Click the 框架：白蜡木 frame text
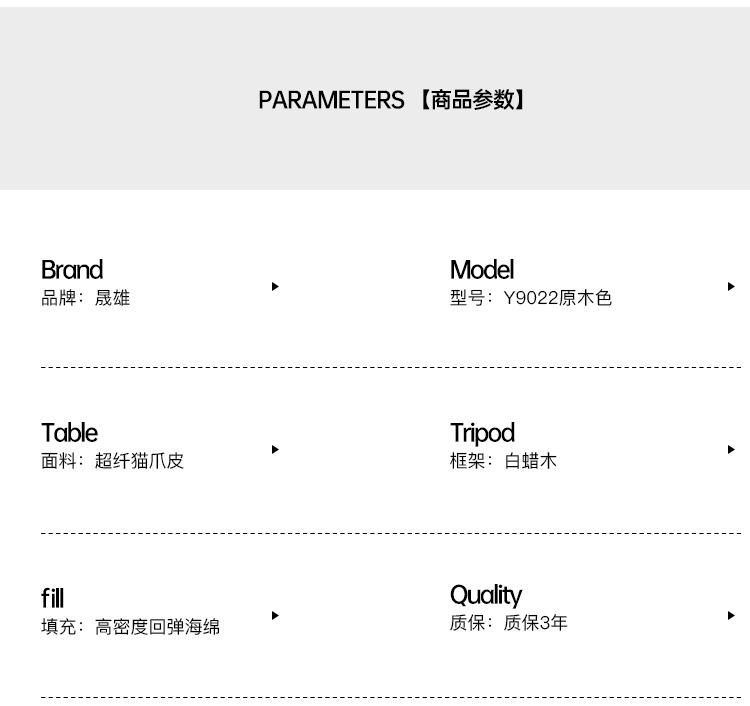The width and height of the screenshot is (750, 706). click(503, 461)
